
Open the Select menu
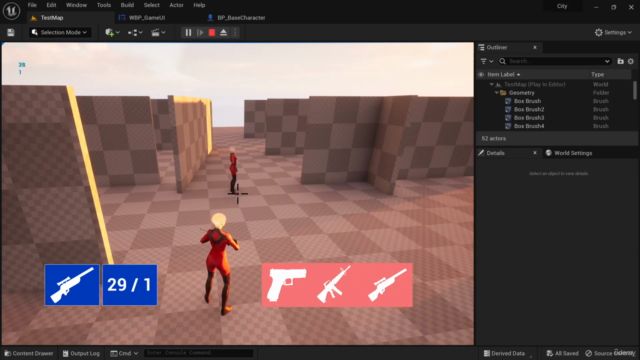click(x=151, y=5)
